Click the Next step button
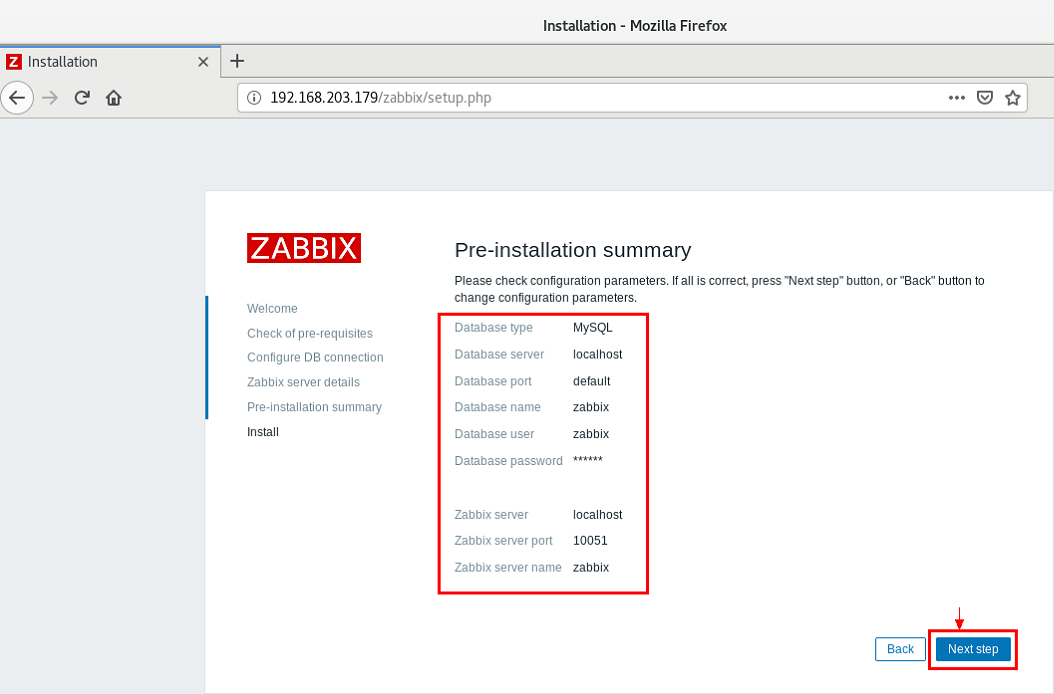The height and width of the screenshot is (694, 1054). [x=973, y=649]
